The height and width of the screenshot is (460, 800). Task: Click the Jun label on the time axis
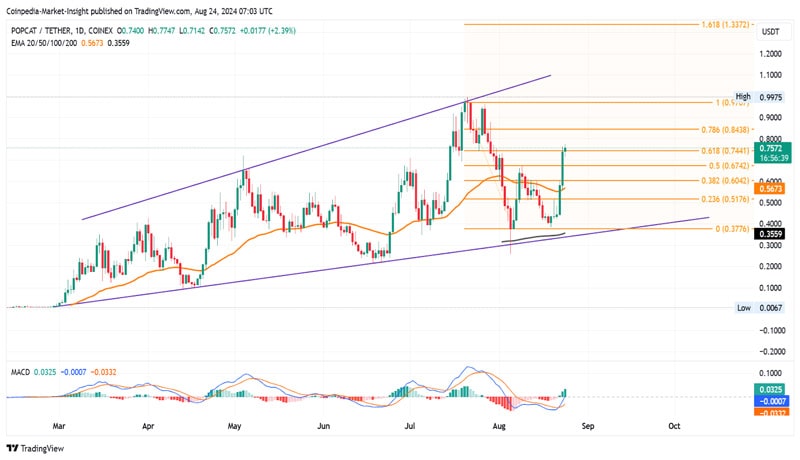pyautogui.click(x=323, y=426)
